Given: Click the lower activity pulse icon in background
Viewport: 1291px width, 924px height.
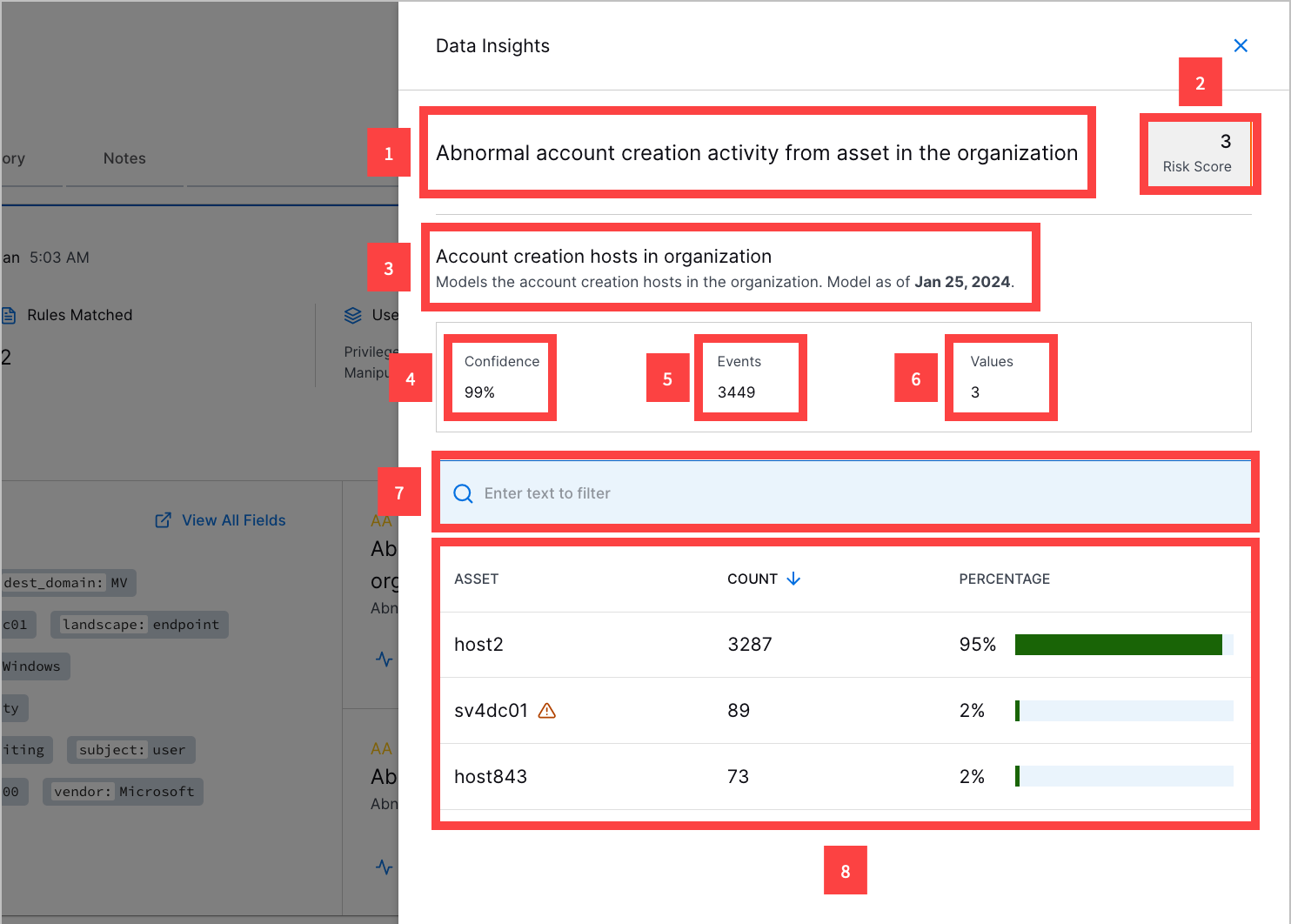Looking at the screenshot, I should pyautogui.click(x=384, y=867).
